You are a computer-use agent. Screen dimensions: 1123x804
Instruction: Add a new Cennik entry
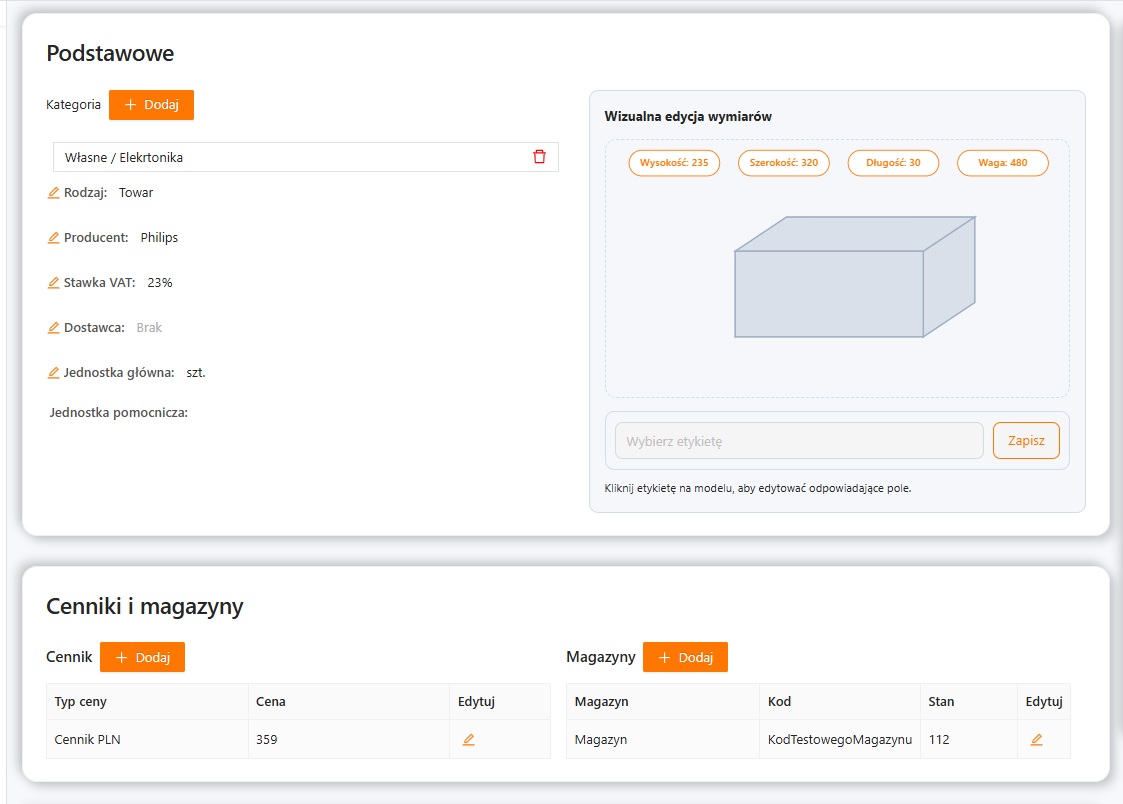point(142,657)
